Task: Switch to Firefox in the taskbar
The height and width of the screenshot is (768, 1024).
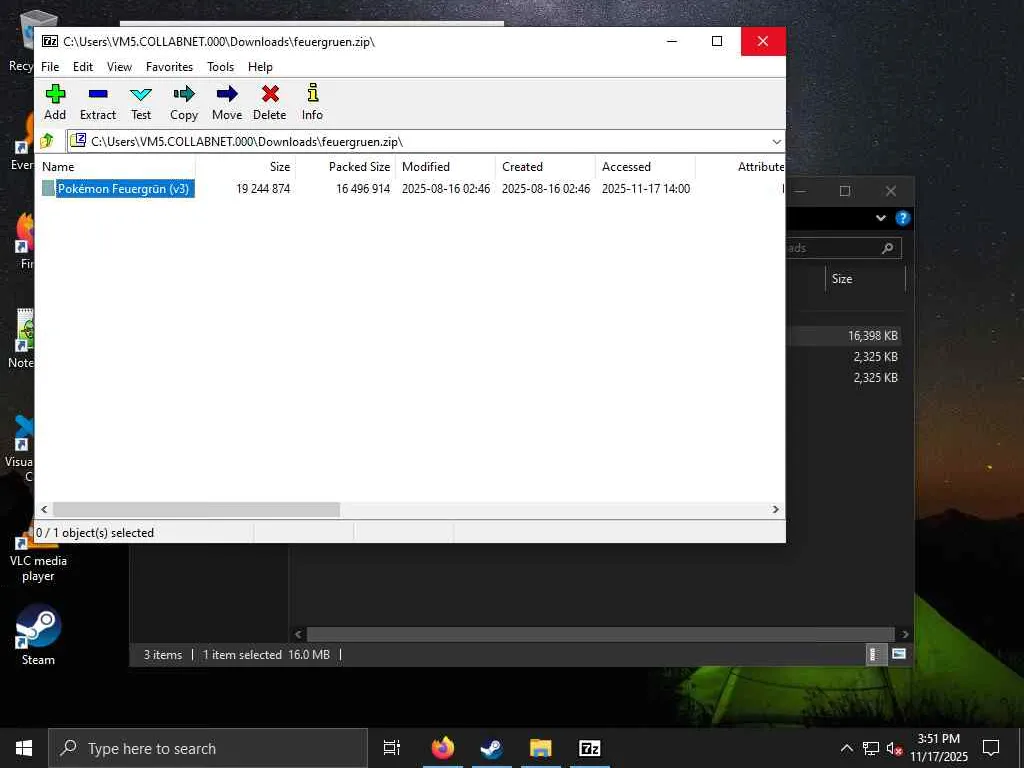Action: click(x=443, y=748)
